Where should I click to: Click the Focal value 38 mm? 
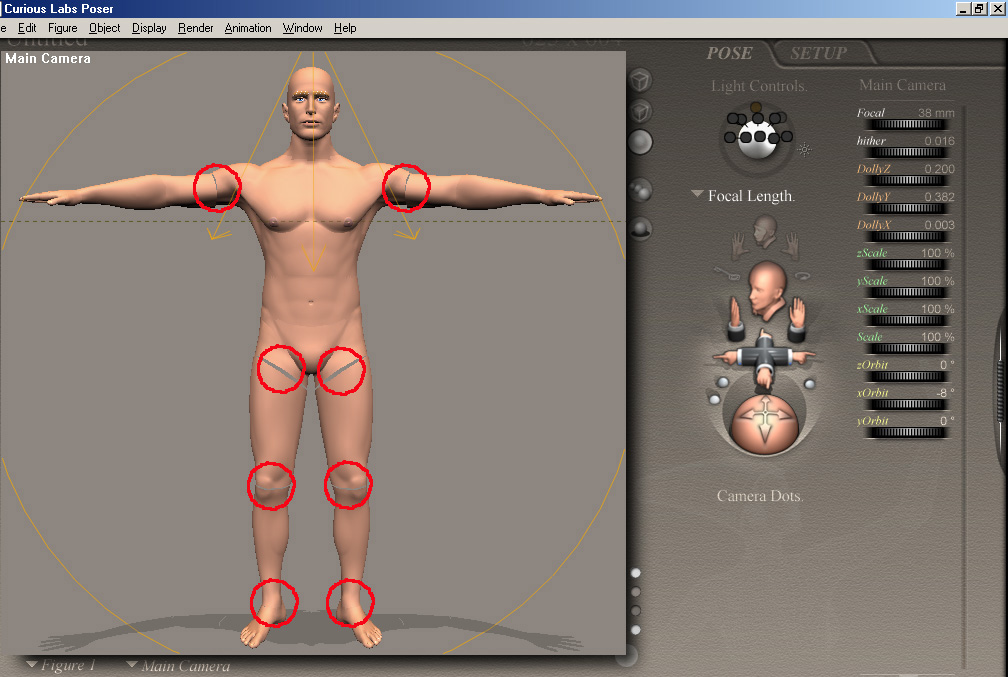(x=936, y=113)
